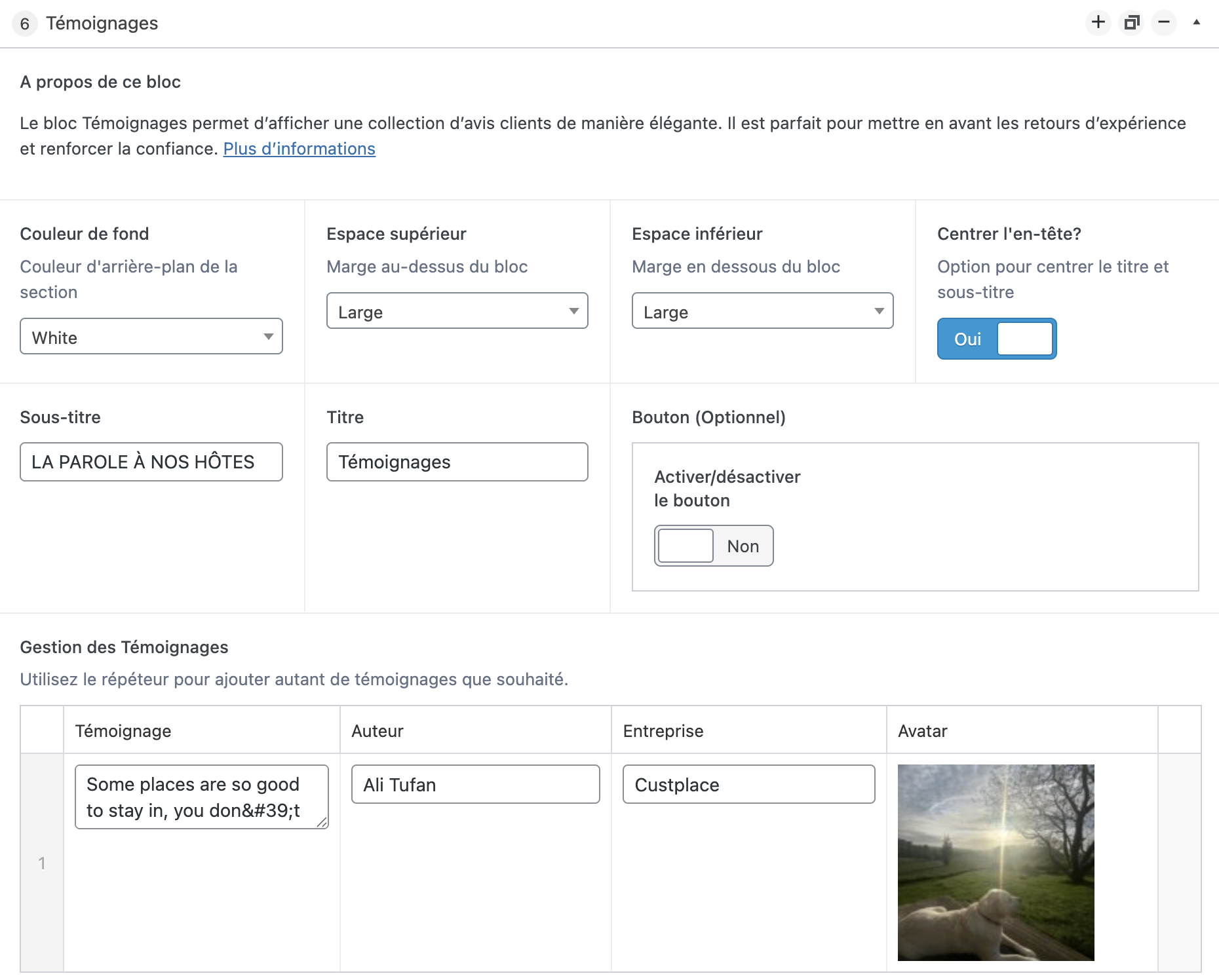Click the Titre input field
This screenshot has width=1219, height=980.
[x=457, y=462]
